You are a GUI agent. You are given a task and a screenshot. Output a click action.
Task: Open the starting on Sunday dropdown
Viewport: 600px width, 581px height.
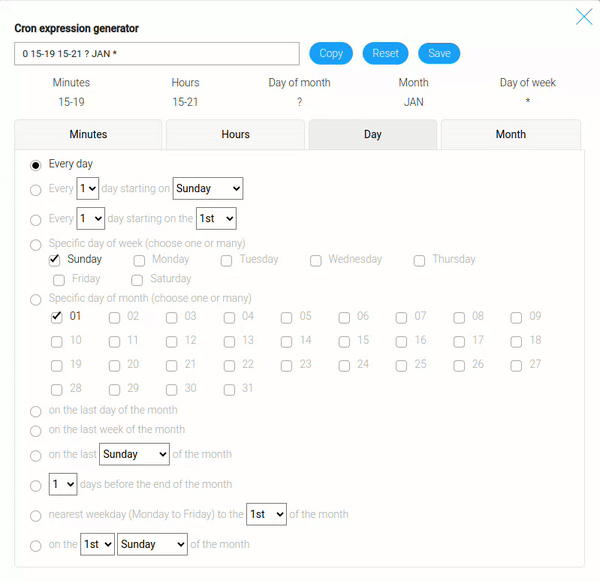coord(208,189)
